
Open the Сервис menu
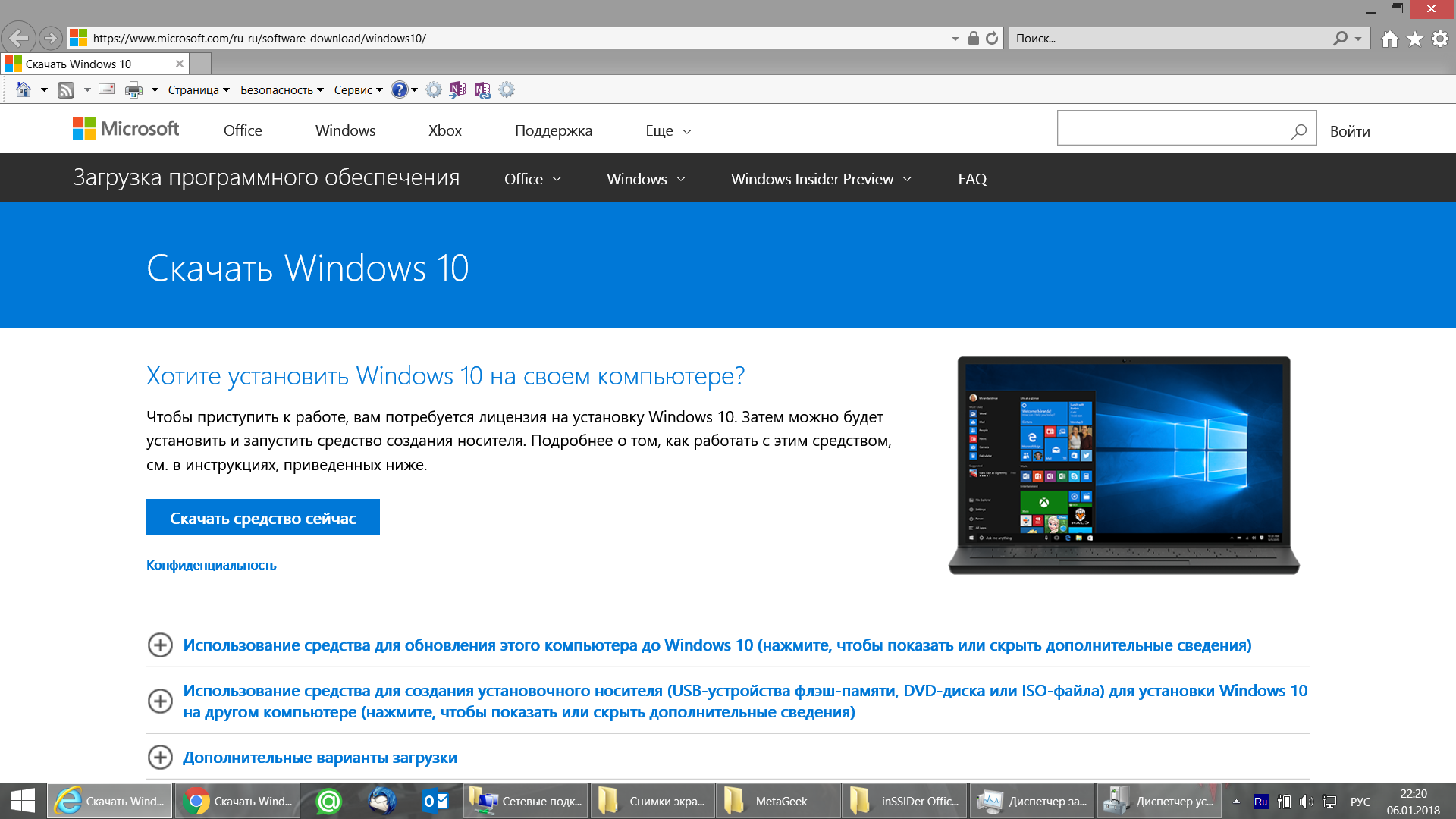click(358, 90)
